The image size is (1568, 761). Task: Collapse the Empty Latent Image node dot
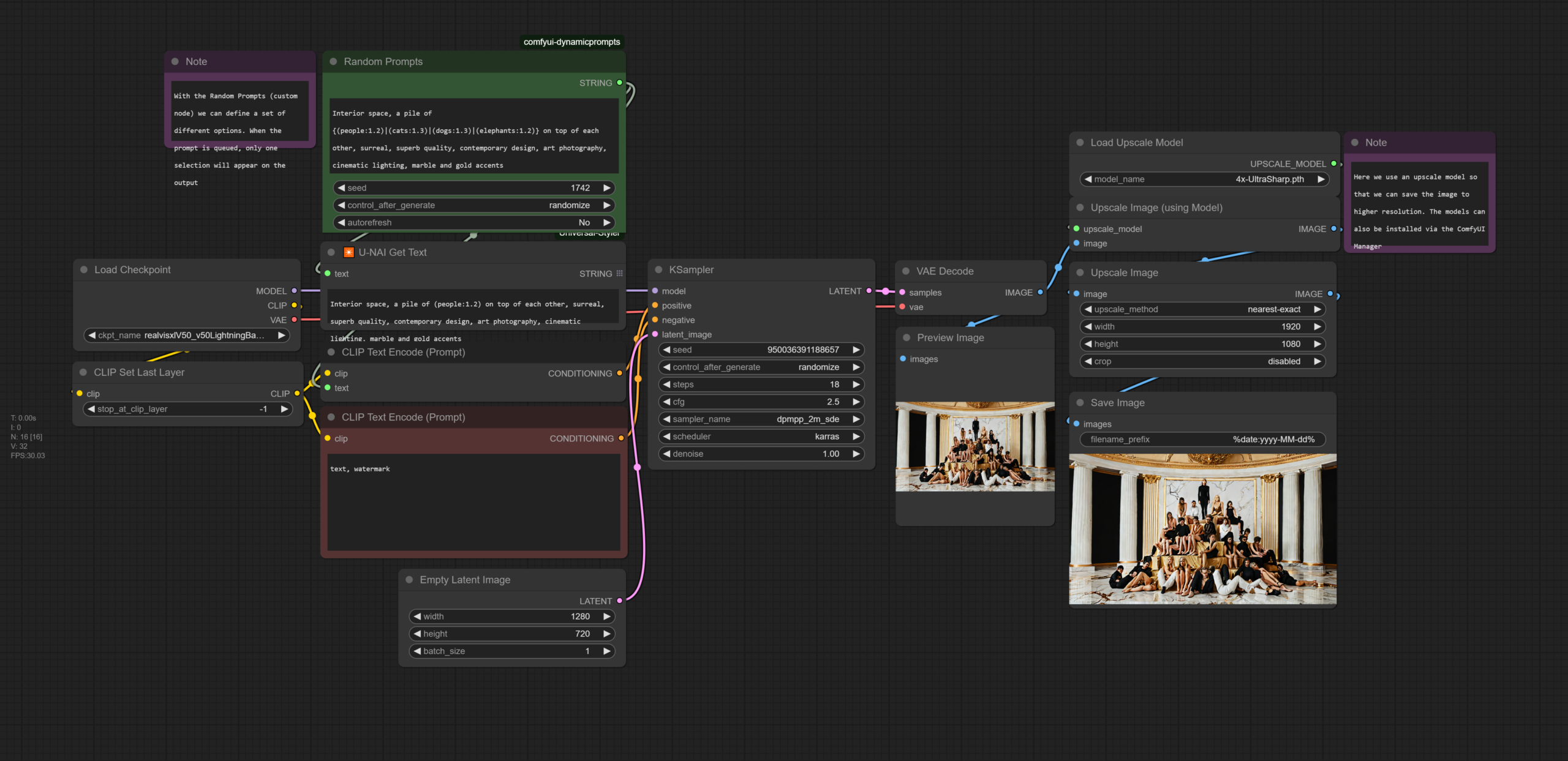409,580
